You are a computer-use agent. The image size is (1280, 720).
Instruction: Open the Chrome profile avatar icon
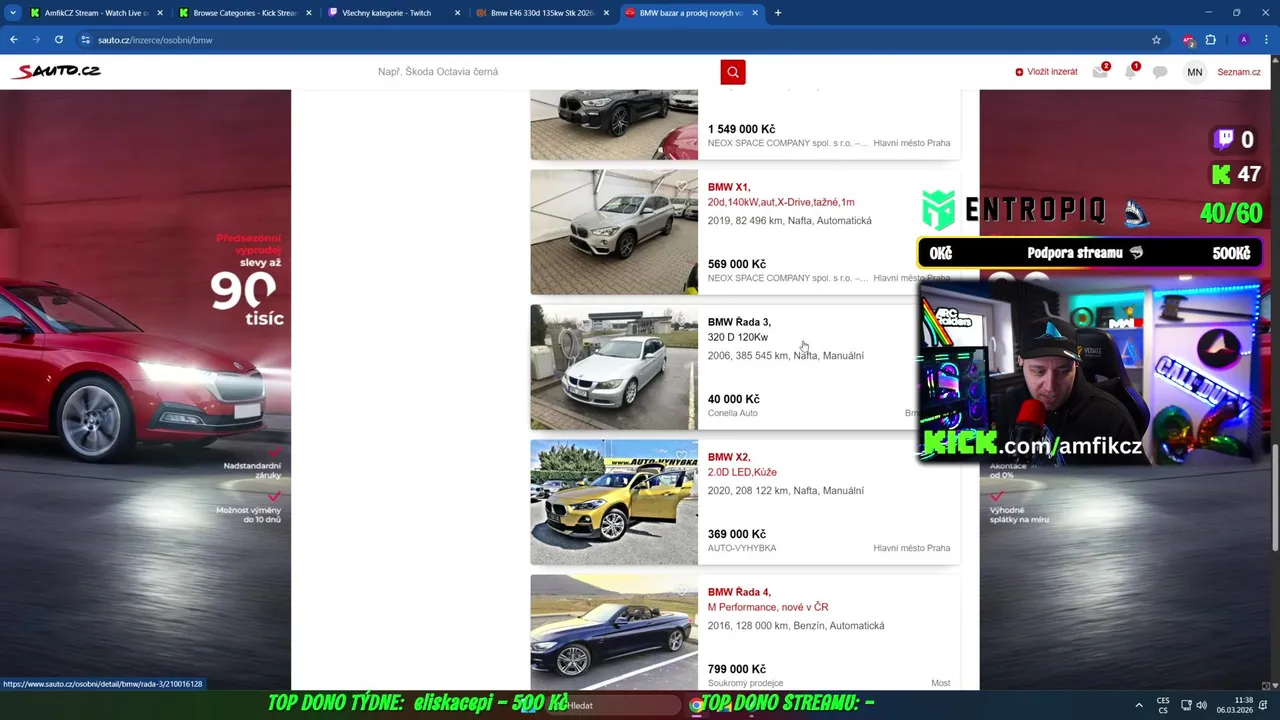click(1243, 40)
